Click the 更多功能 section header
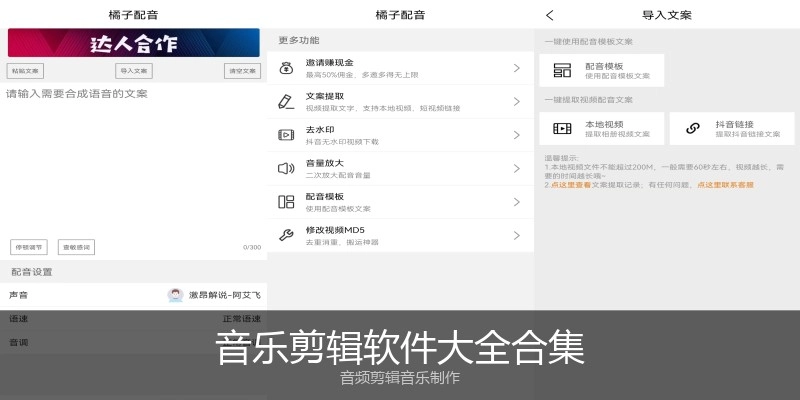 point(299,40)
